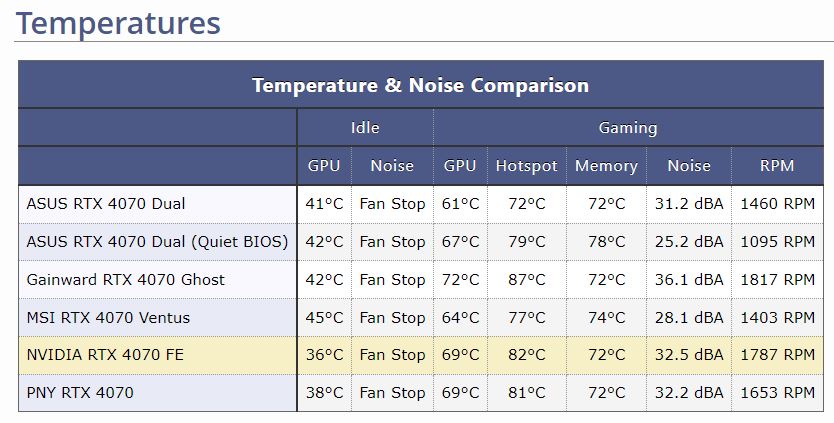Select the ASUS RTX 4070 Dual row label
834x423 pixels.
106,204
